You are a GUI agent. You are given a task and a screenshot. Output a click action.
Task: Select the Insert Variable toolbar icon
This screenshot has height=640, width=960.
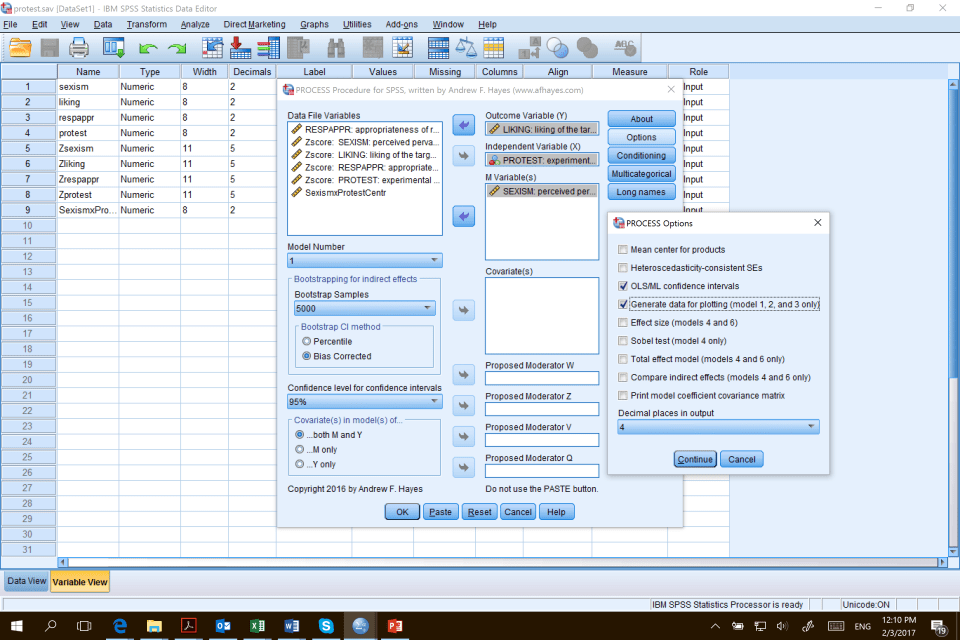click(402, 46)
